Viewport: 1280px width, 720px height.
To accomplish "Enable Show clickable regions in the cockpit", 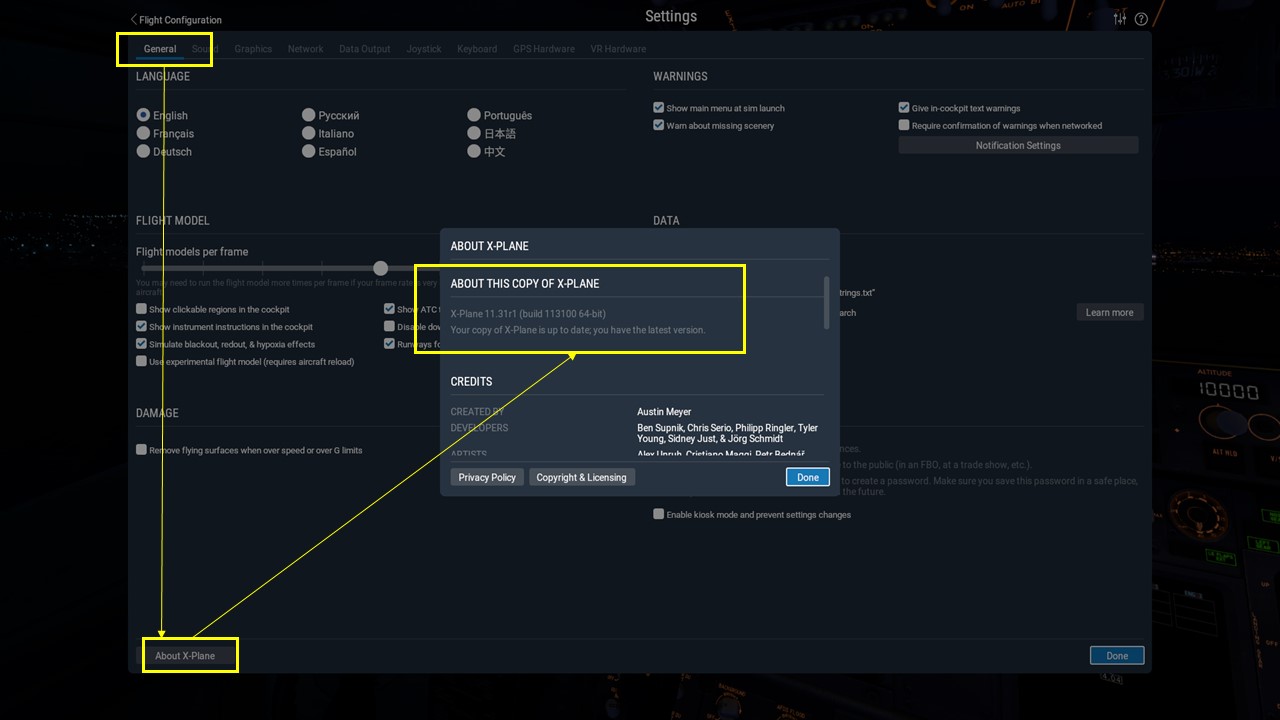I will coord(142,309).
